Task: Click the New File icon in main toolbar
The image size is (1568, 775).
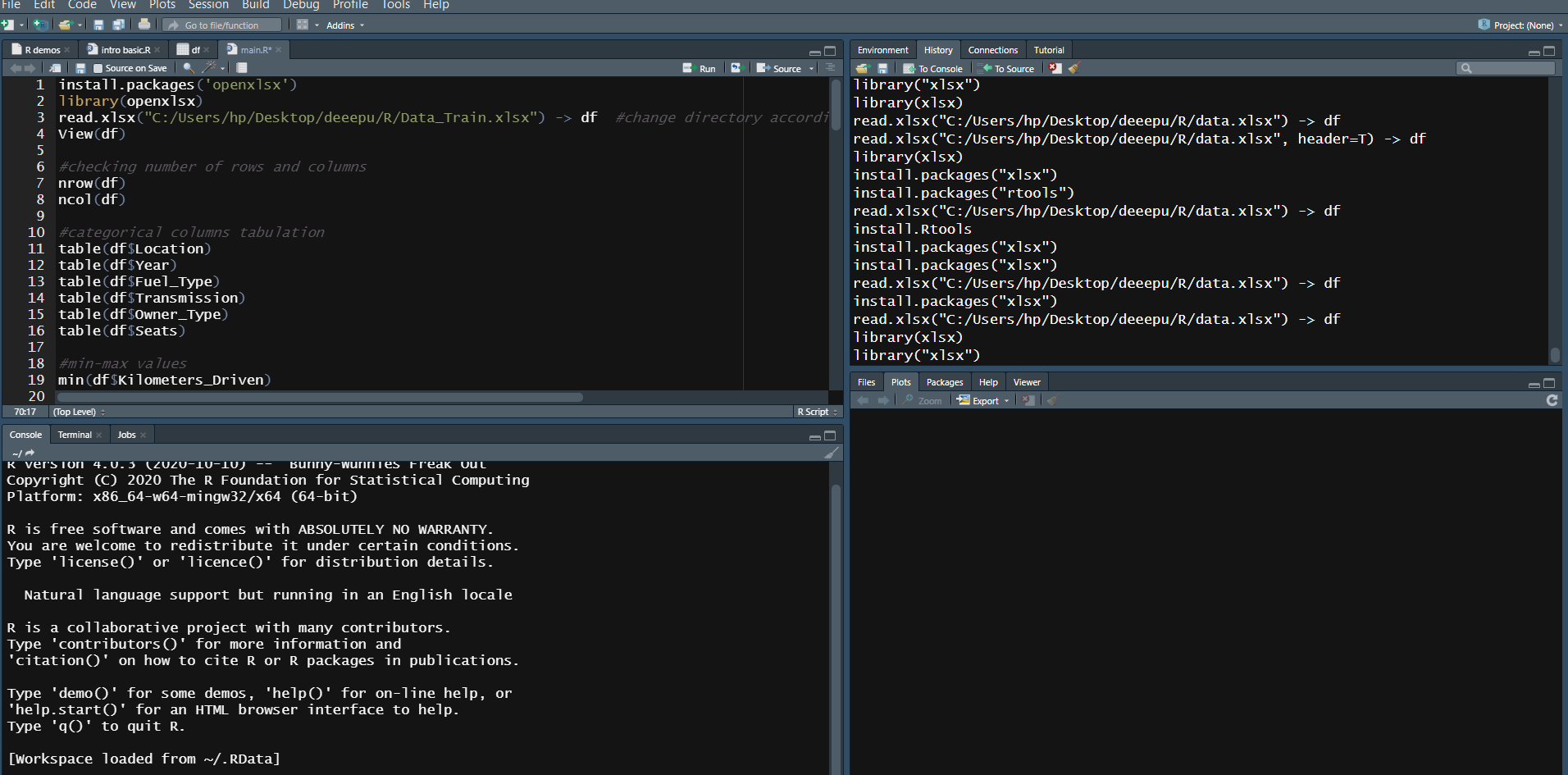Action: pyautogui.click(x=8, y=25)
